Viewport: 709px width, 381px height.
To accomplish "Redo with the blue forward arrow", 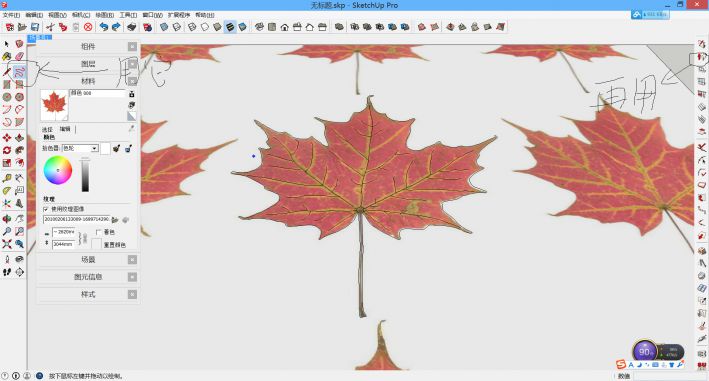I will [x=116, y=27].
